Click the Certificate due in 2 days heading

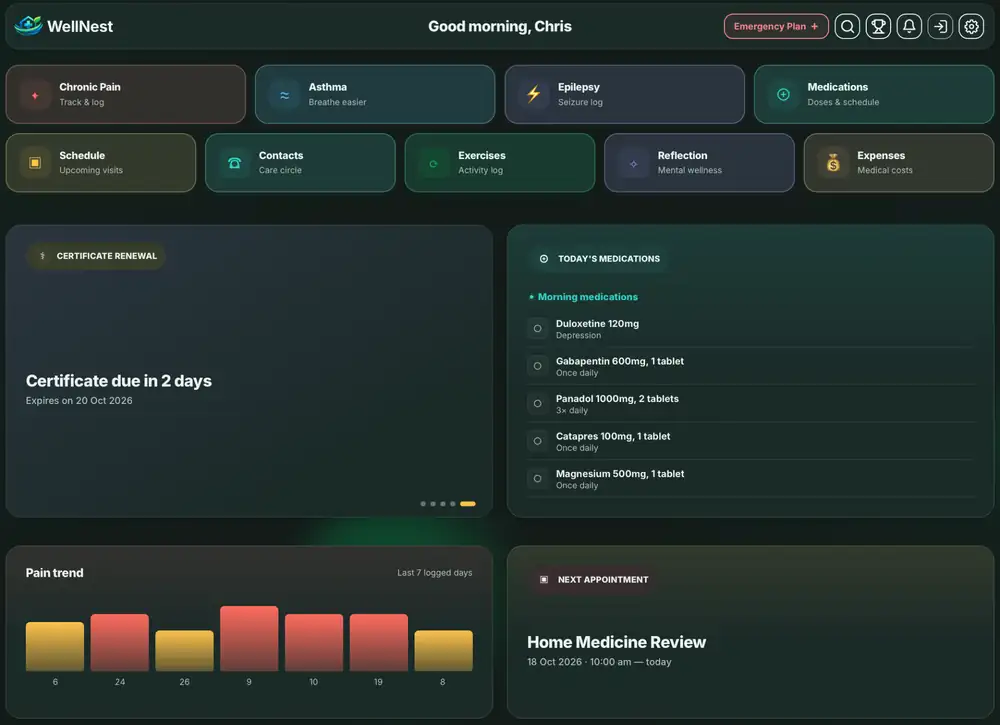click(119, 381)
